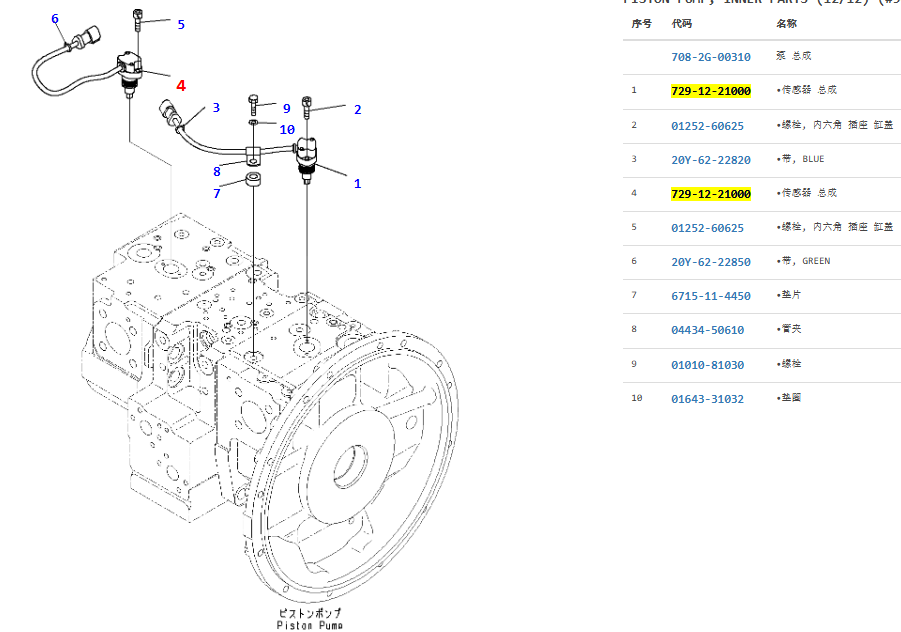Image resolution: width=901 pixels, height=632 pixels.
Task: Open highlighted 729-12-21000 link in row 1
Action: click(x=711, y=91)
